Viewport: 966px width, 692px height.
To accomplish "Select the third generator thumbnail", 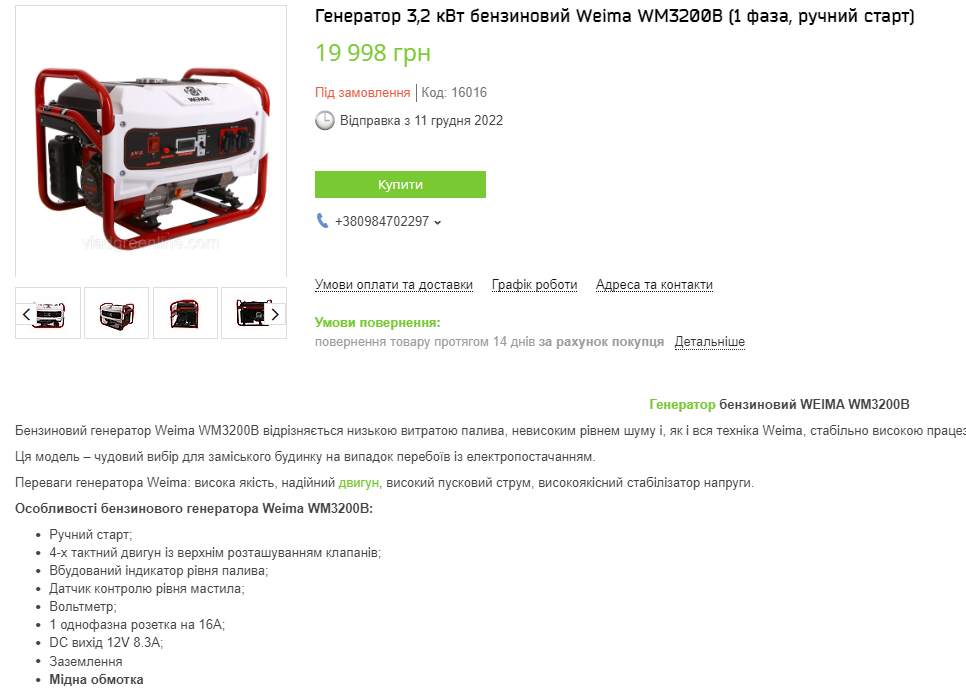I will point(185,313).
